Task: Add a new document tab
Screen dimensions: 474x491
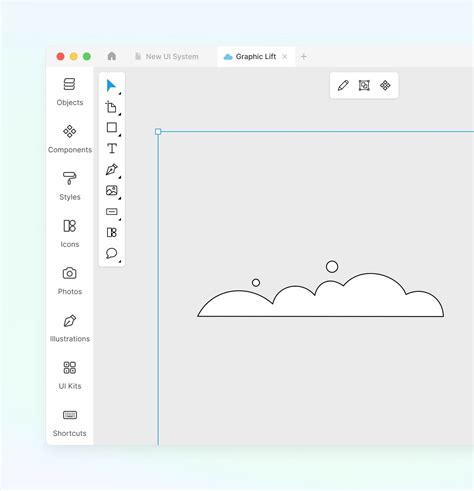Action: (x=303, y=57)
